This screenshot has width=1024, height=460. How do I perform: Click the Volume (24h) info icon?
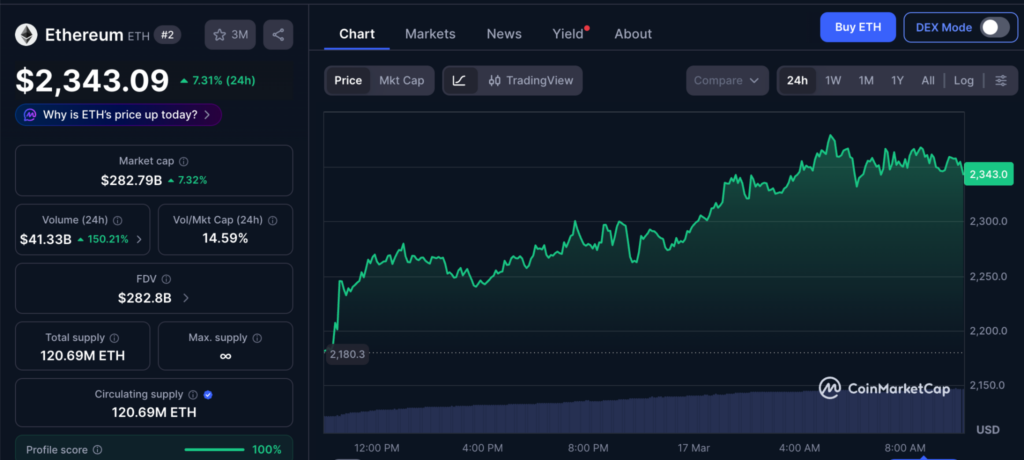point(117,220)
